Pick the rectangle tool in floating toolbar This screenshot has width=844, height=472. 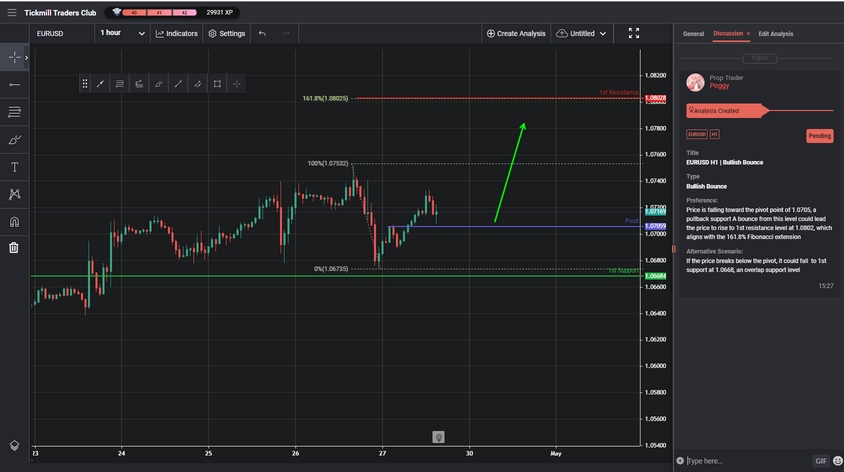217,84
